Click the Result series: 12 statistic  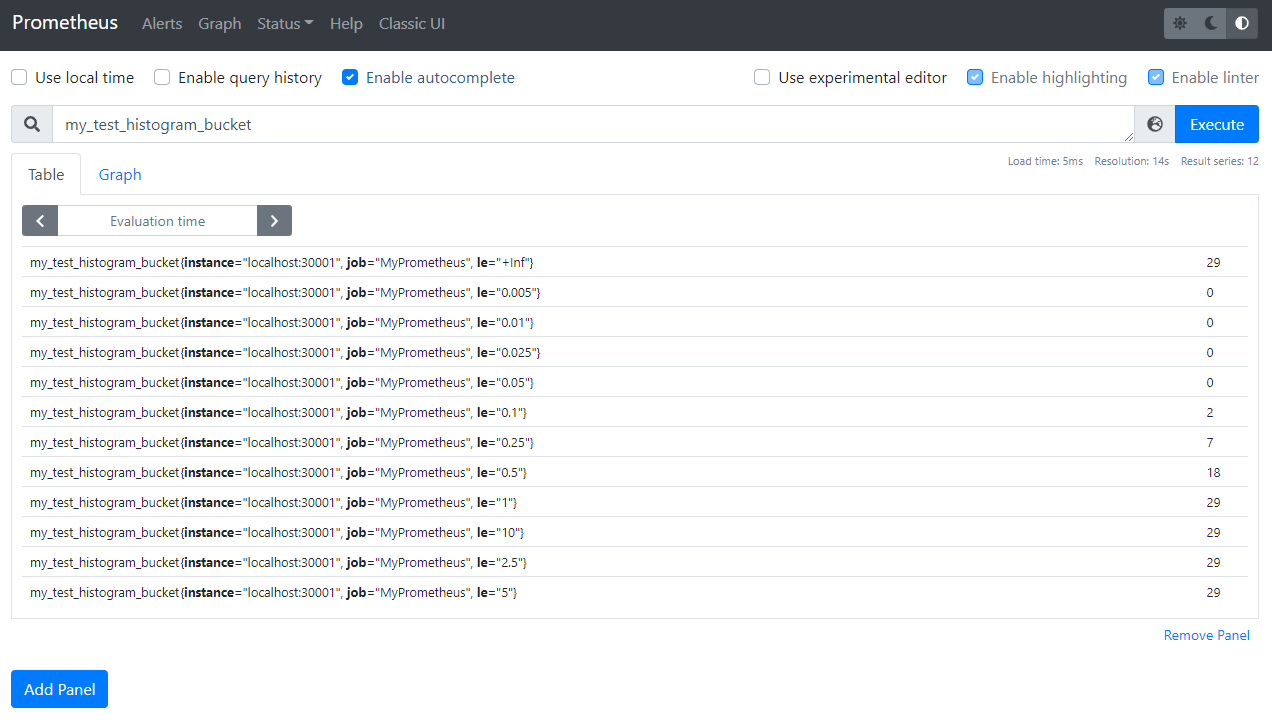click(1219, 161)
